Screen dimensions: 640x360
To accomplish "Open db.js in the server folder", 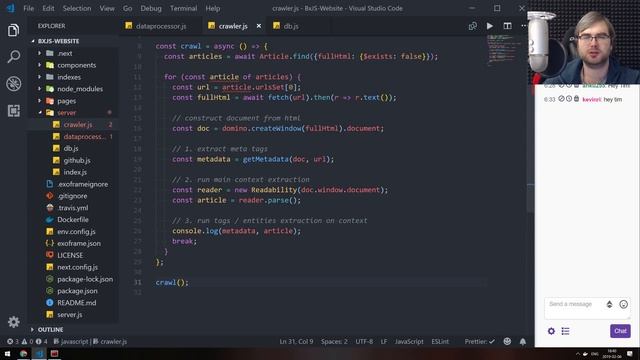I will click(x=71, y=149).
